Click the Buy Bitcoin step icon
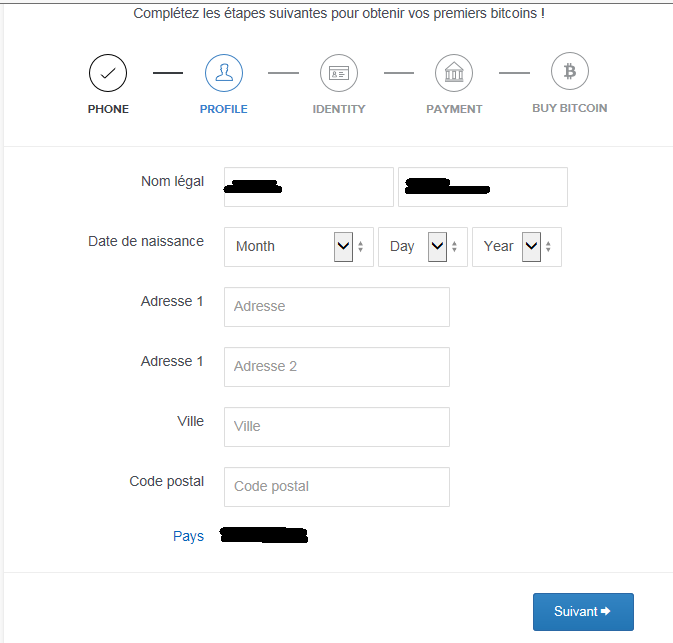 coord(570,71)
